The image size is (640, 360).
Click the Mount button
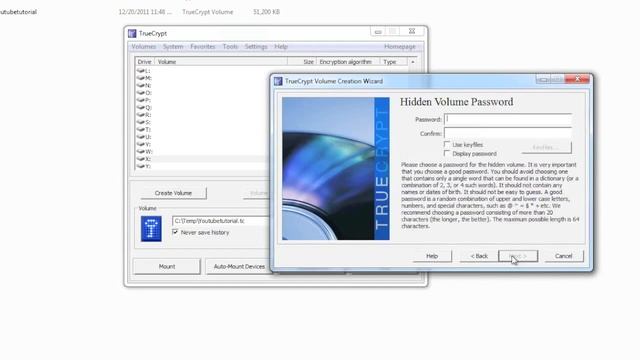[x=167, y=267]
